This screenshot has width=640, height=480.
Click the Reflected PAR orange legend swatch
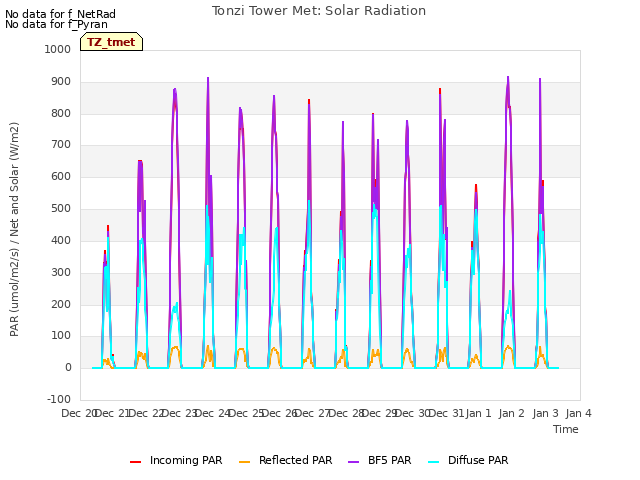[244, 462]
